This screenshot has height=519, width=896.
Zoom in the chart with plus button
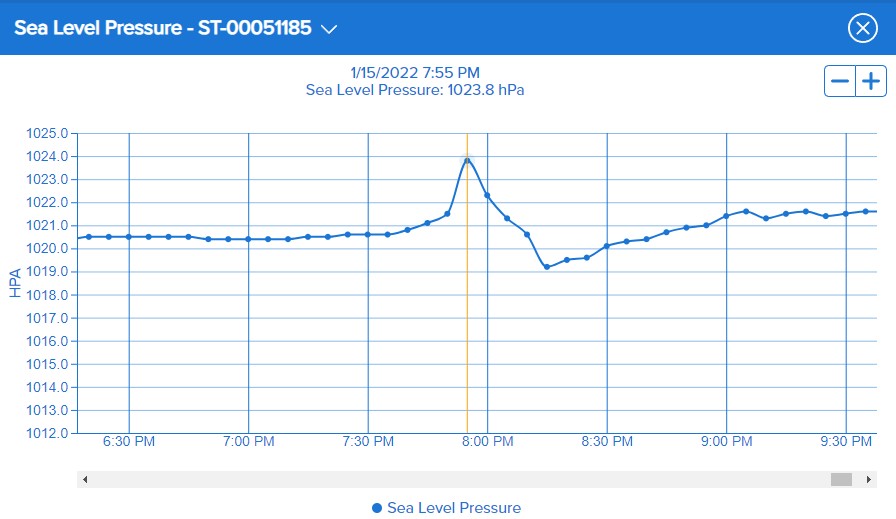[x=872, y=82]
